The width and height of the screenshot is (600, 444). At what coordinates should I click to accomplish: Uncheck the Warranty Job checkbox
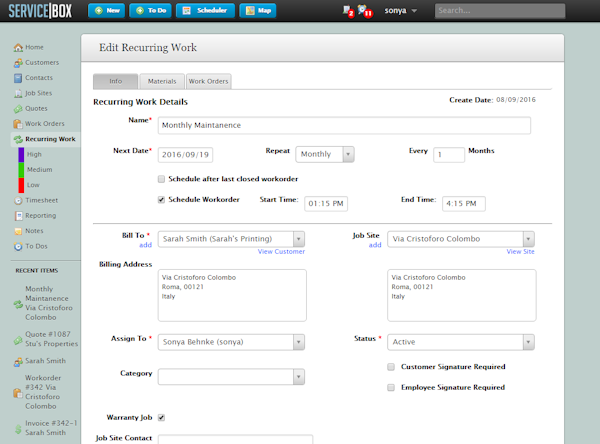pyautogui.click(x=161, y=418)
